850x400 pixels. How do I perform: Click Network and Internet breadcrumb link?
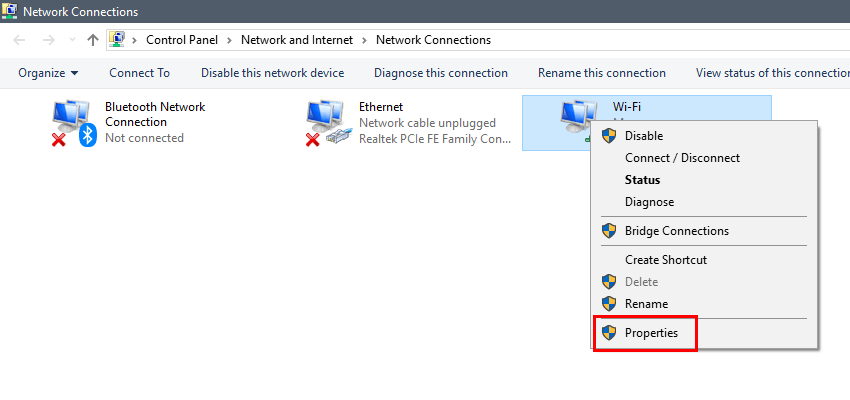(x=297, y=40)
